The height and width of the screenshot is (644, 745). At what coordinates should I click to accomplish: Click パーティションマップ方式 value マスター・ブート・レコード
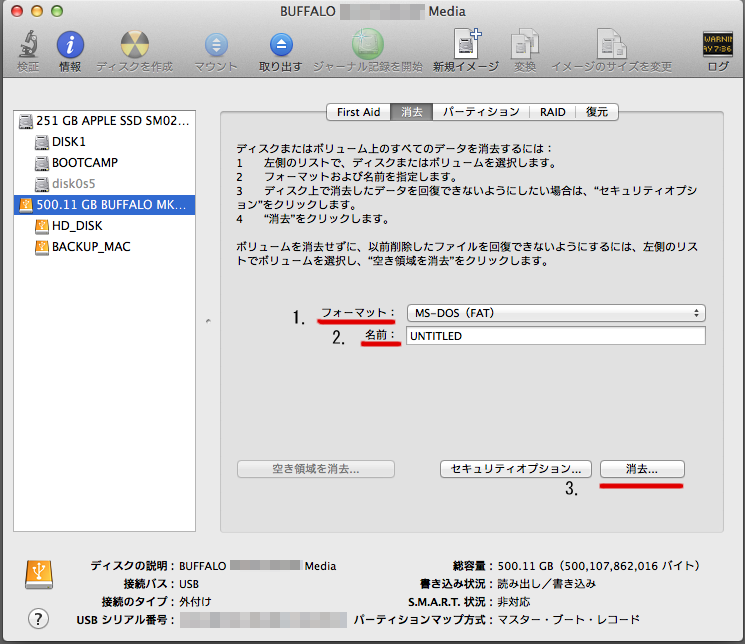point(568,620)
